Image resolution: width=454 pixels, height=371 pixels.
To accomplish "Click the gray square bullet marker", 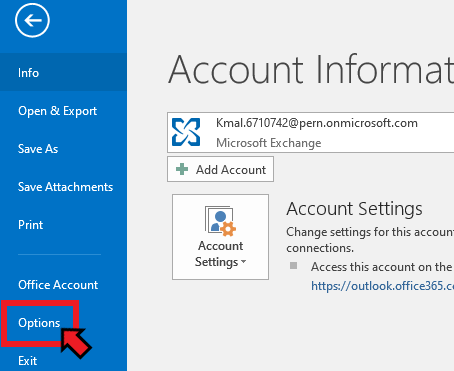I will click(x=294, y=266).
